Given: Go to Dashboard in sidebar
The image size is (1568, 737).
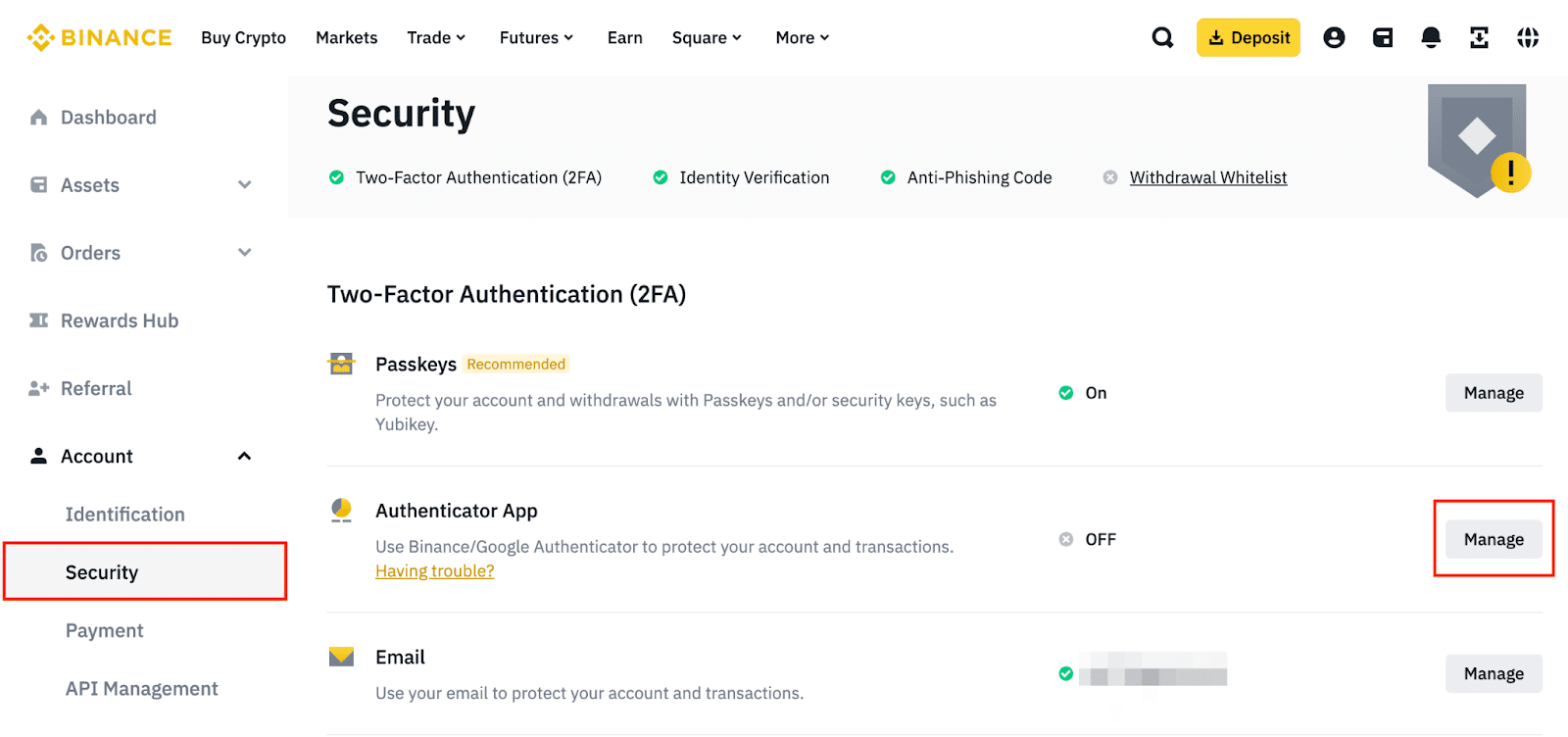Looking at the screenshot, I should (x=108, y=118).
